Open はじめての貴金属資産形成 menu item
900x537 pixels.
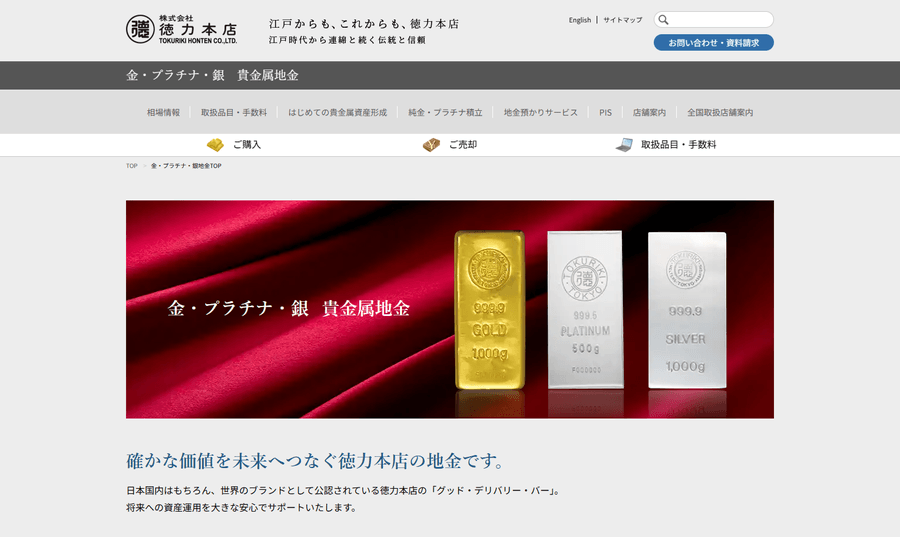tap(338, 112)
